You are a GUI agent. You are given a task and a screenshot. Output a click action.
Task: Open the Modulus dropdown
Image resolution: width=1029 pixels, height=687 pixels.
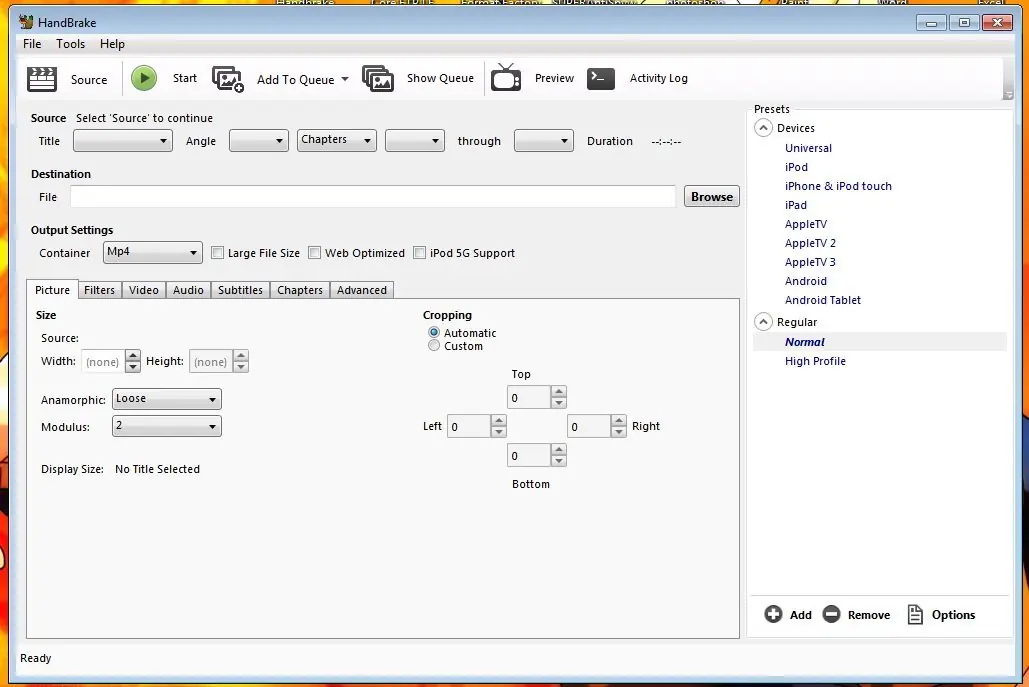(167, 427)
